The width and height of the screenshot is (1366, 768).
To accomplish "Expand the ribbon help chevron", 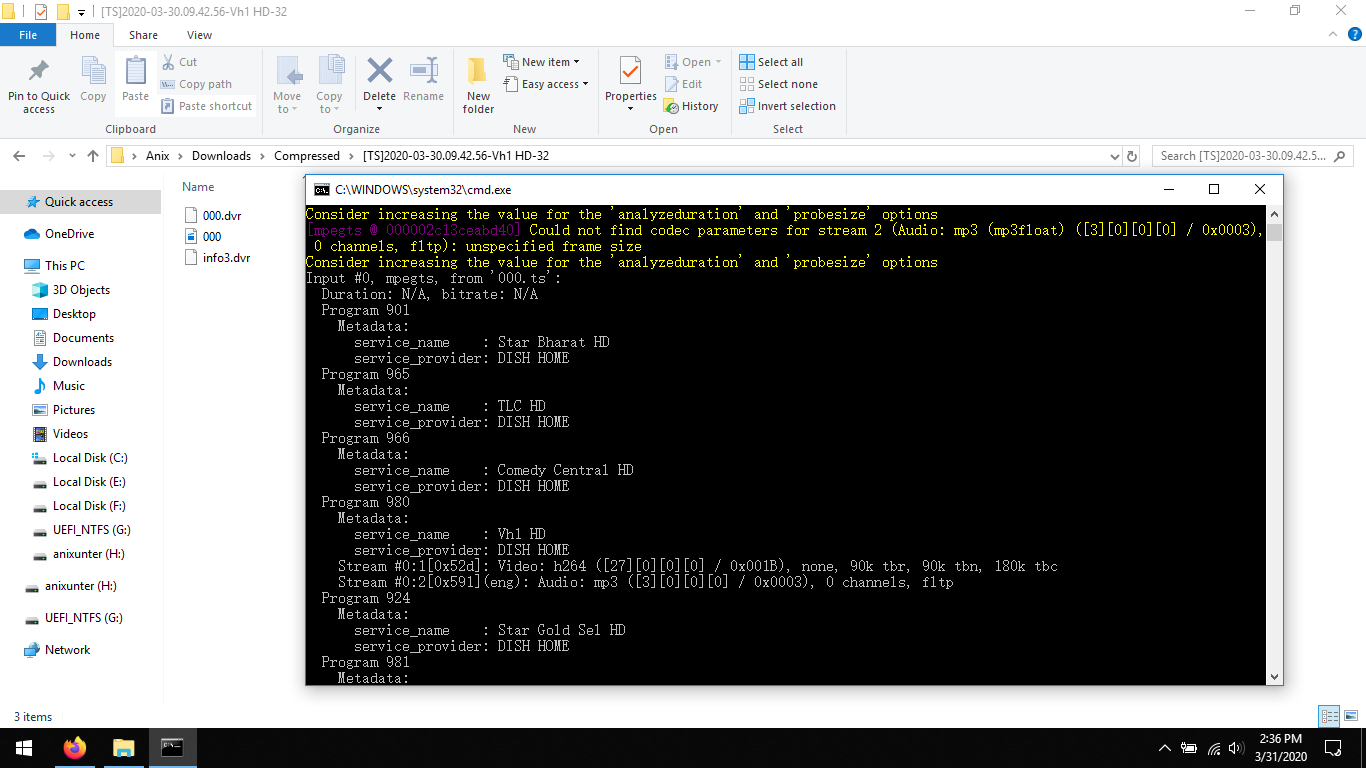I will (x=1332, y=35).
